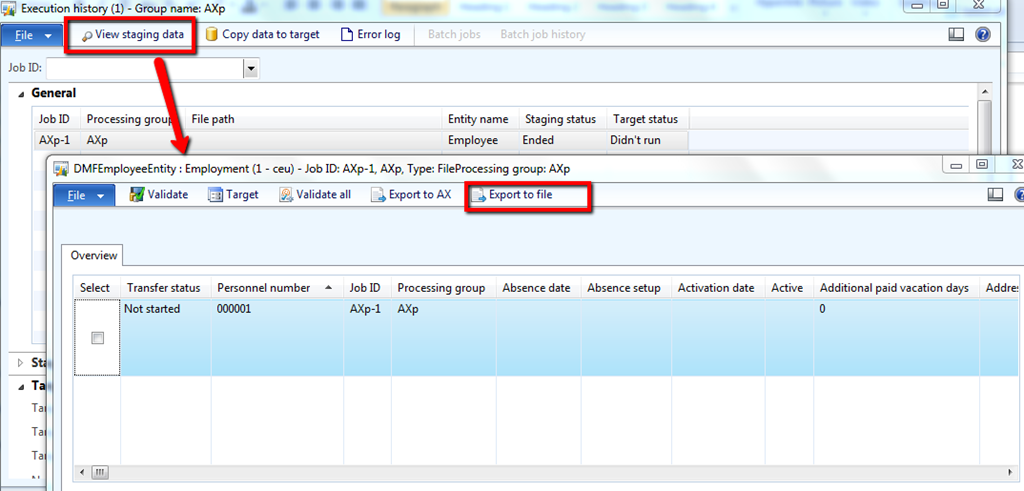The image size is (1024, 491).
Task: Click DMFEmployeeEntity window title icon
Action: 61,168
